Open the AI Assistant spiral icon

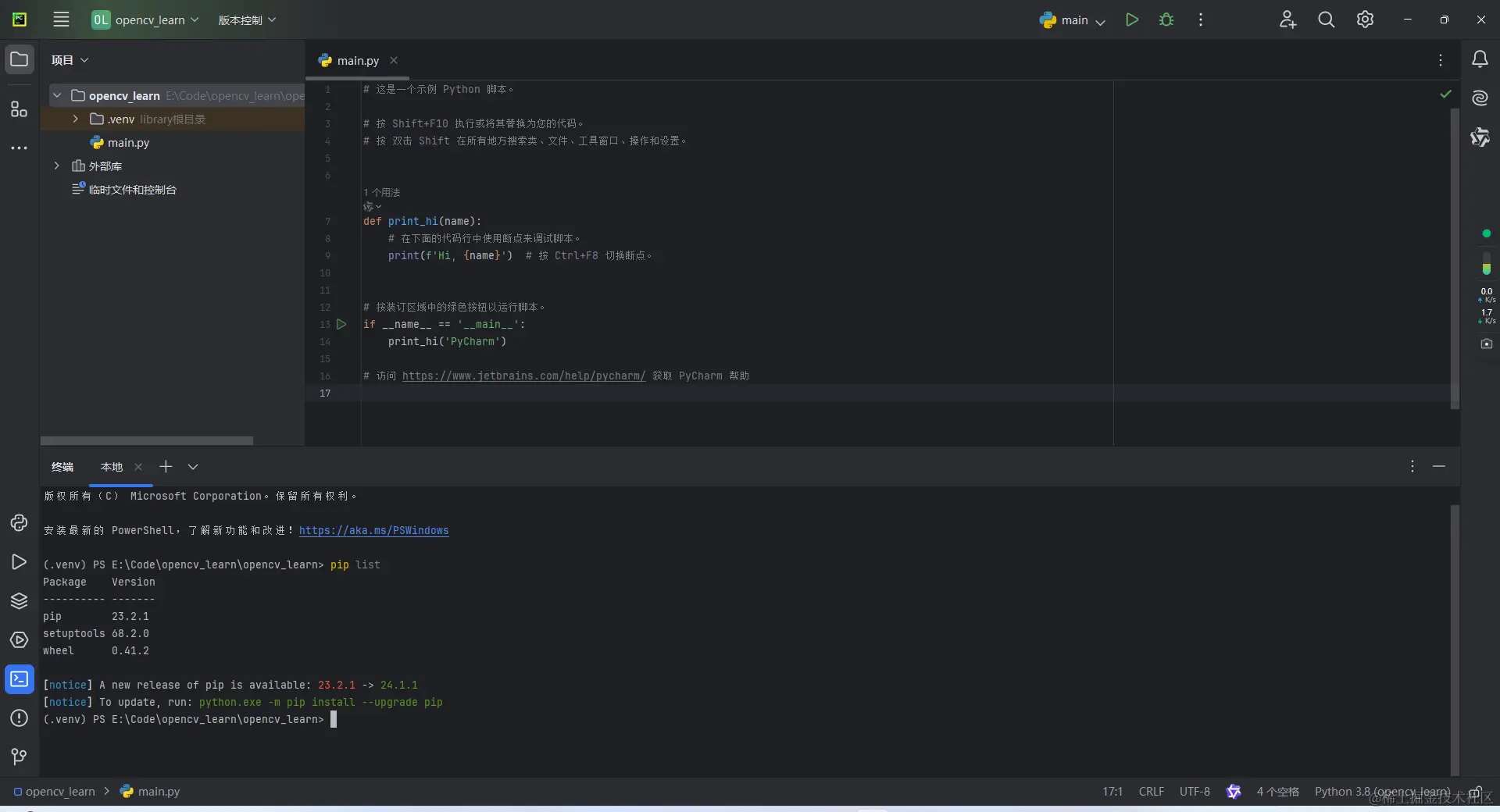point(1480,98)
